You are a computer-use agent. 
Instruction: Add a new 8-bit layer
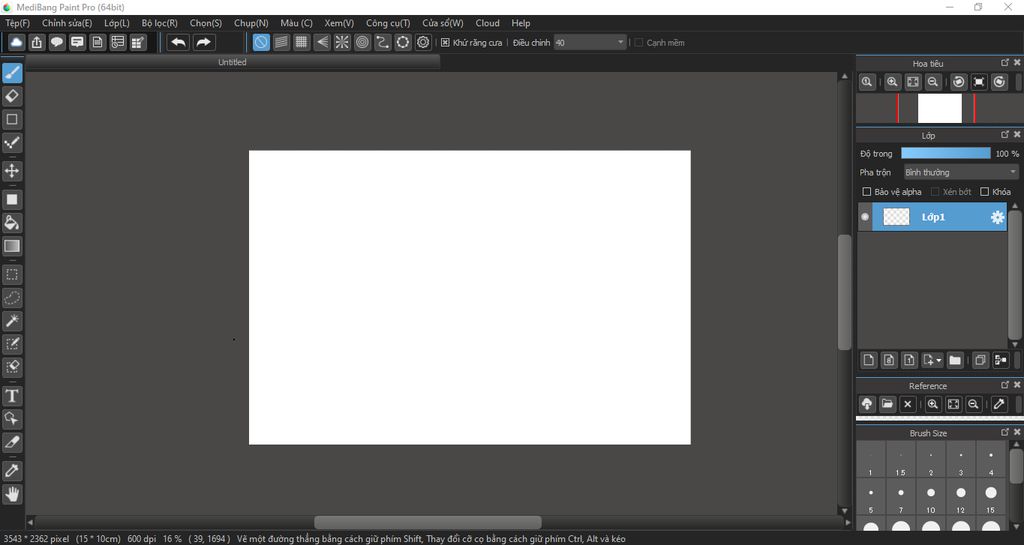click(x=889, y=360)
